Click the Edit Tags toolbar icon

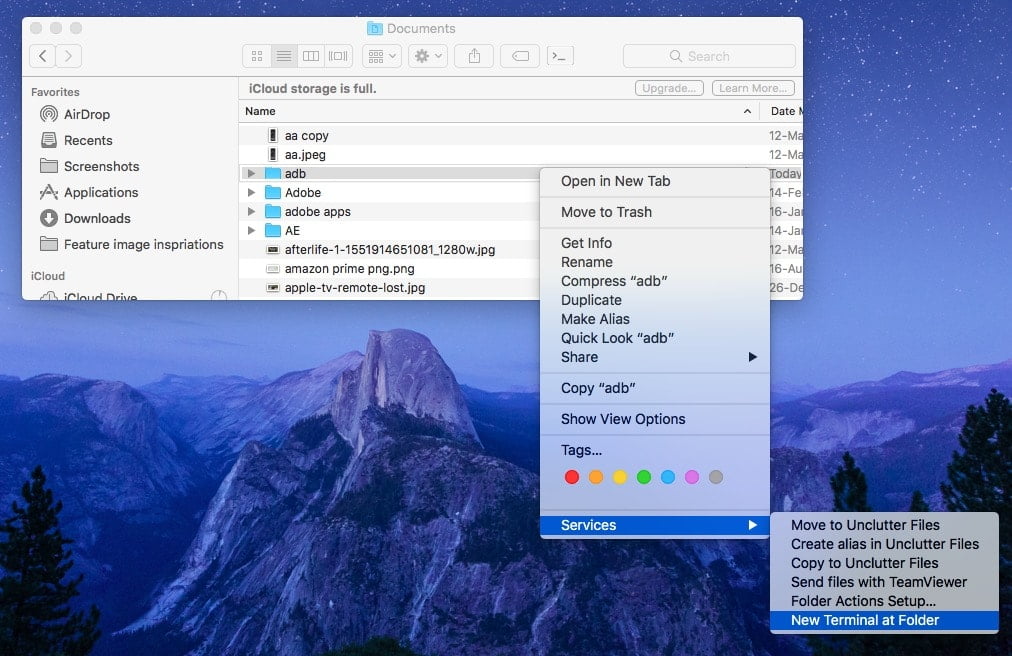tap(519, 55)
